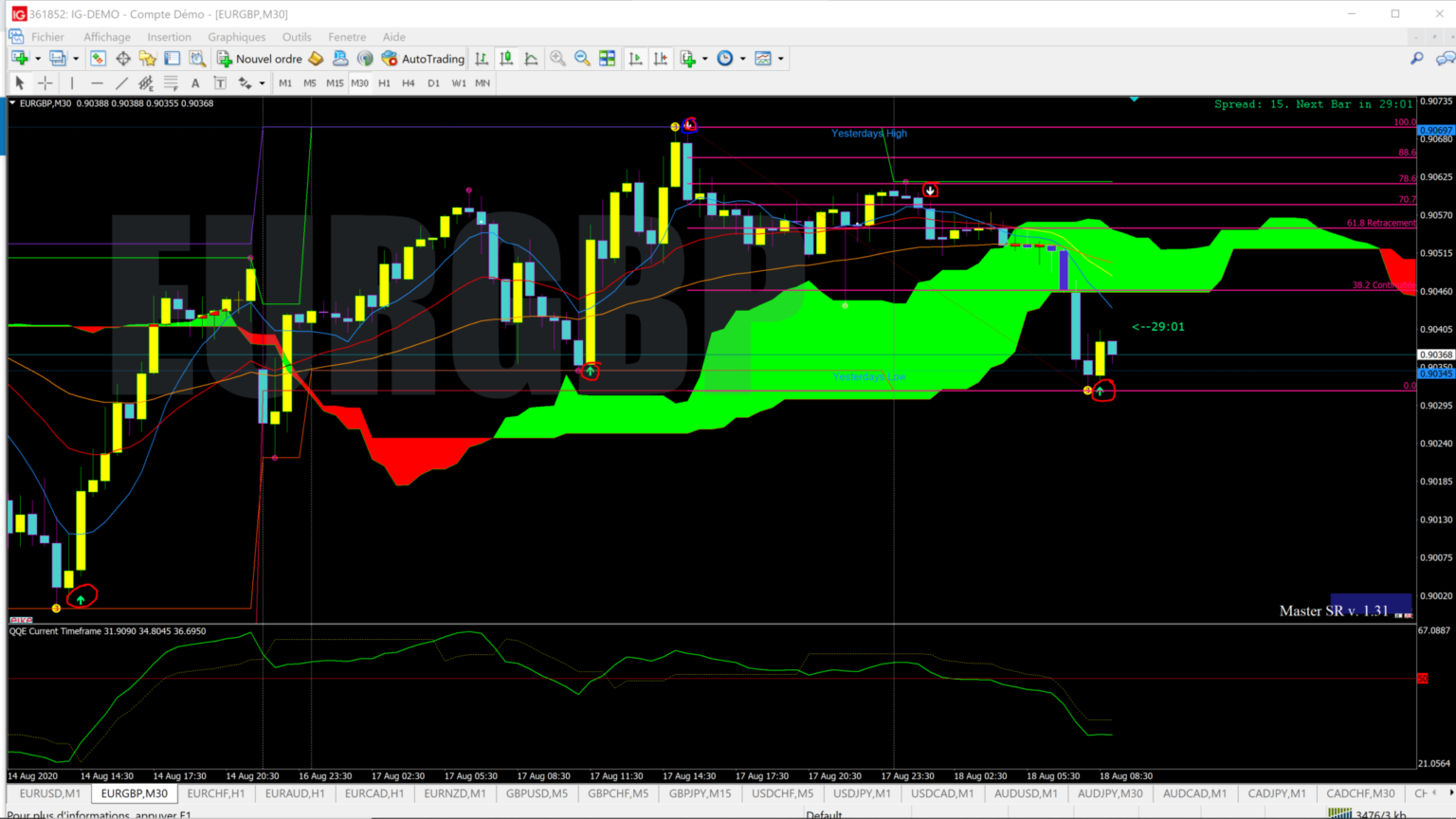Select the Fibonacci Retracement drawing tool
Screen dimensions: 1456x819
click(170, 82)
